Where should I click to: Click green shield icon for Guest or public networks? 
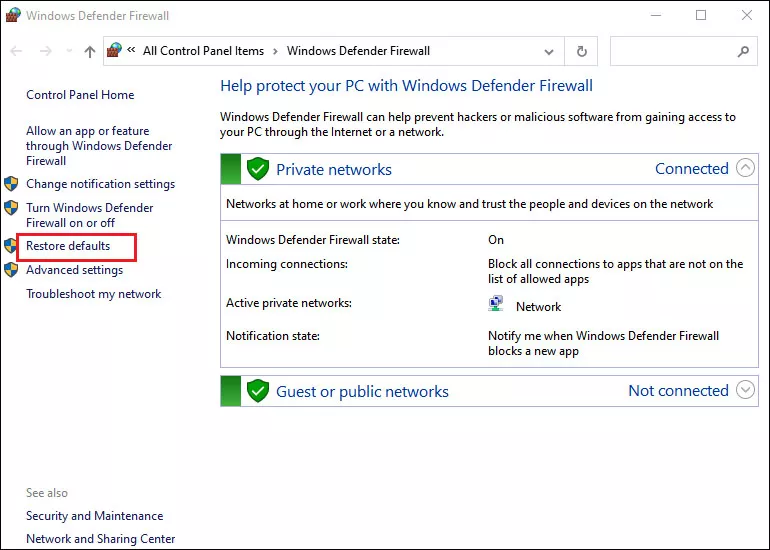pos(258,391)
